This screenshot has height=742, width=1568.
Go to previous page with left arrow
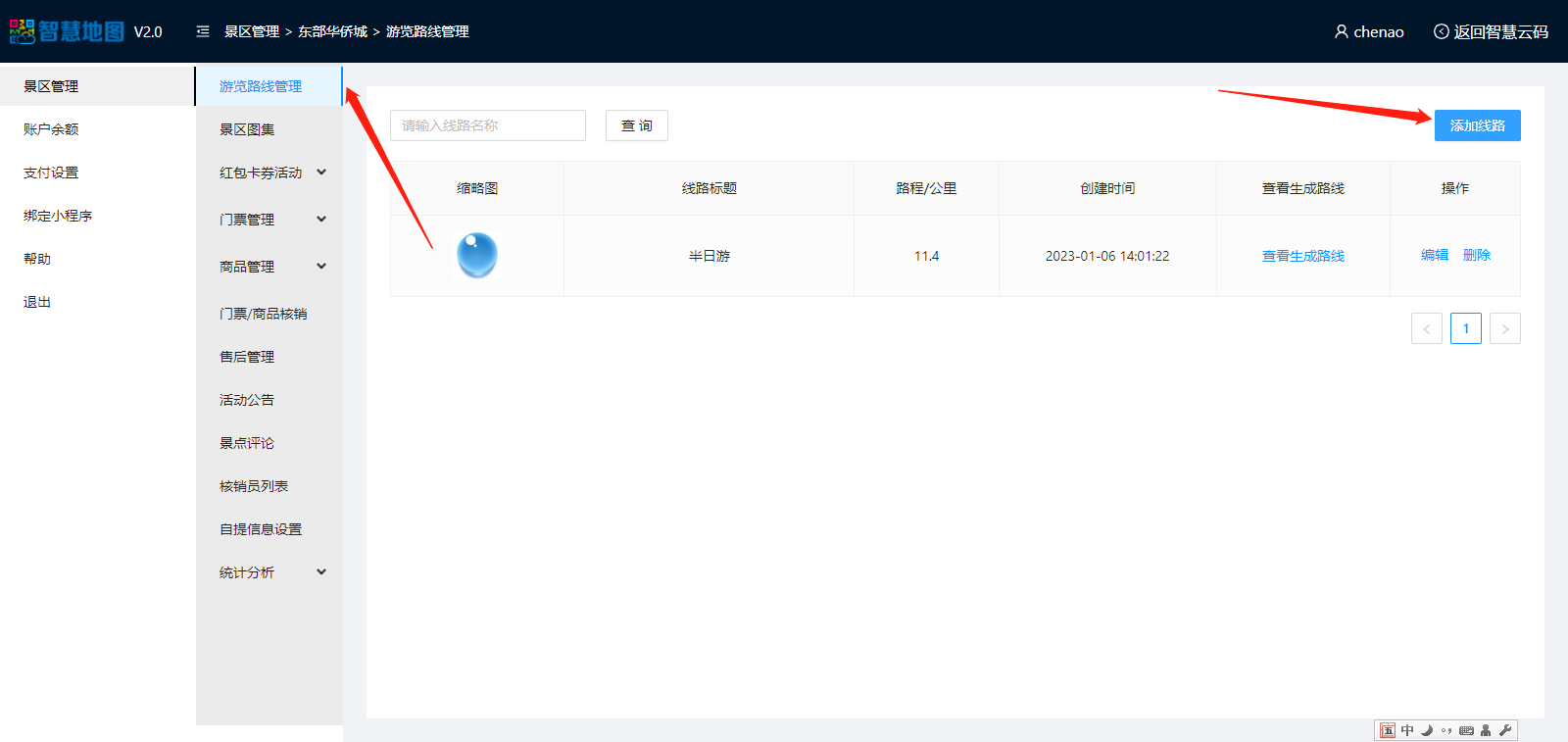pyautogui.click(x=1426, y=329)
